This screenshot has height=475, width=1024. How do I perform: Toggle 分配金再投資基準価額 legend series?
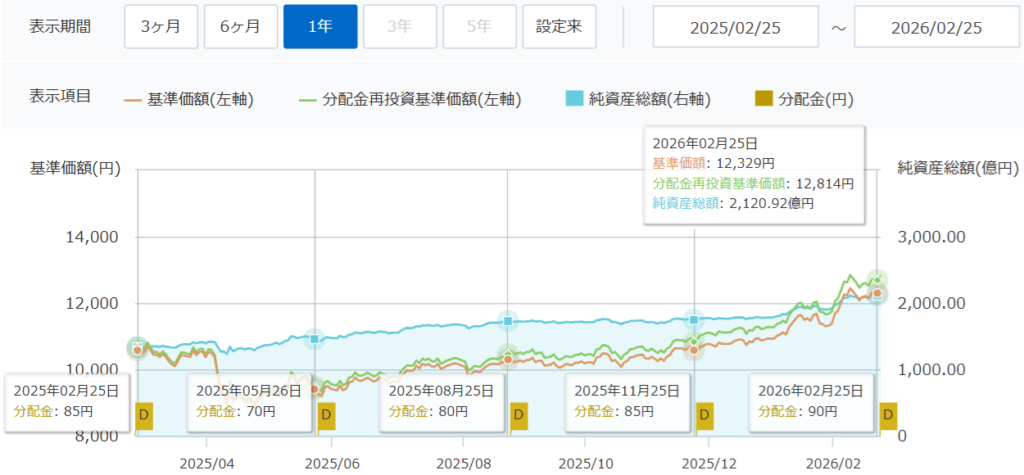410,99
